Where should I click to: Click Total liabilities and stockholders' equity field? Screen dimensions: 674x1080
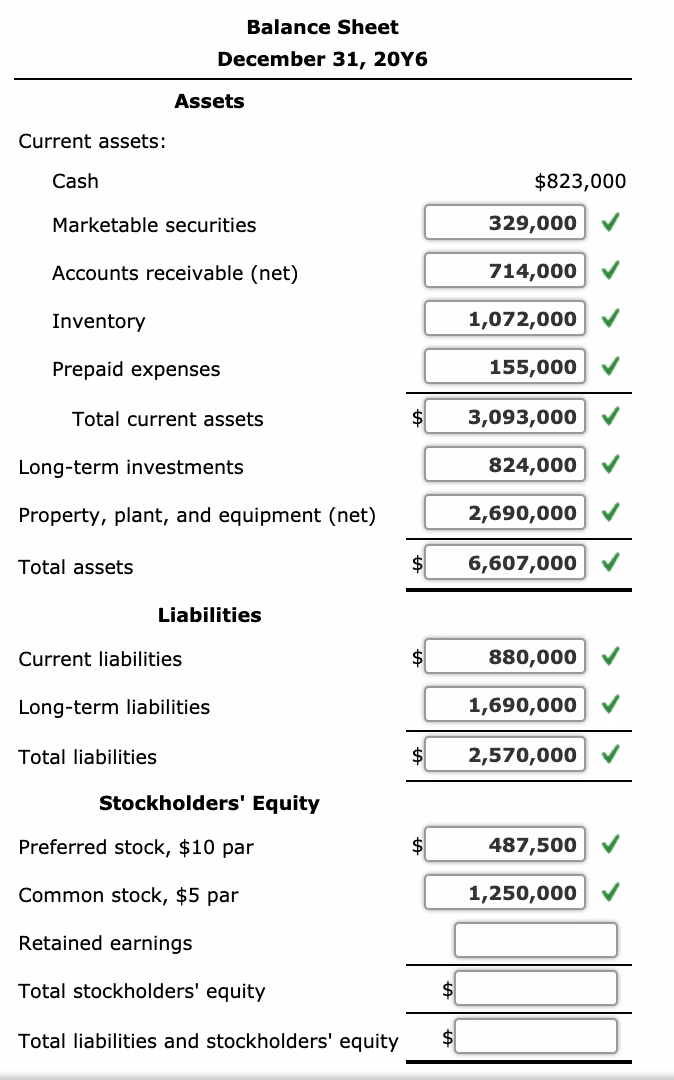click(x=537, y=1037)
